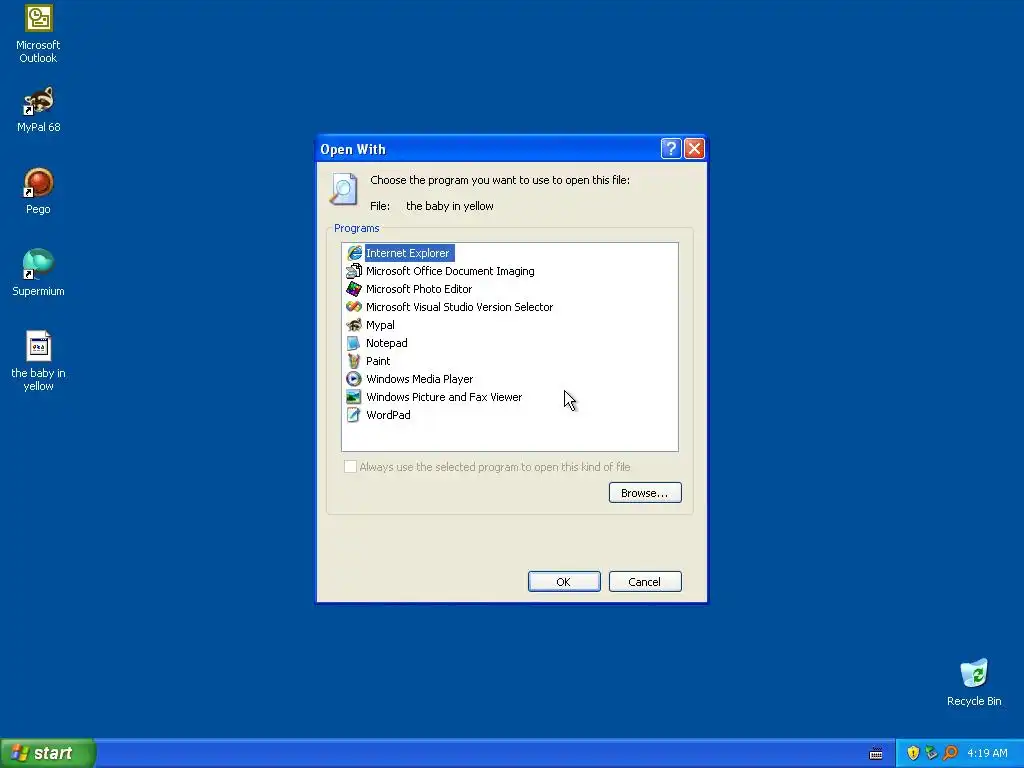This screenshot has height=768, width=1024.
Task: Click the on-screen keyboard taskbar icon
Action: pos(876,754)
